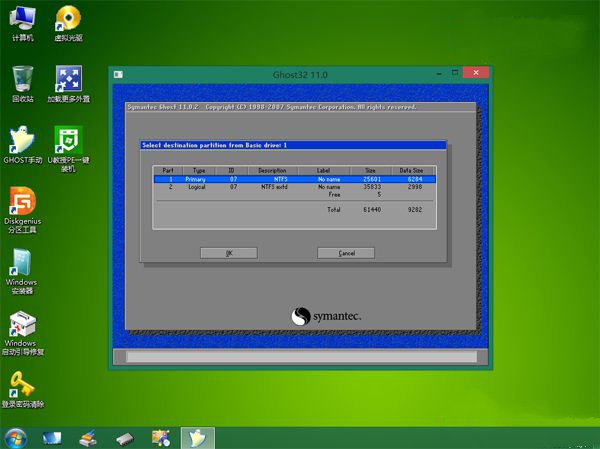
Task: Open the 加载更多外置 desktop shortcut
Action: coord(68,84)
